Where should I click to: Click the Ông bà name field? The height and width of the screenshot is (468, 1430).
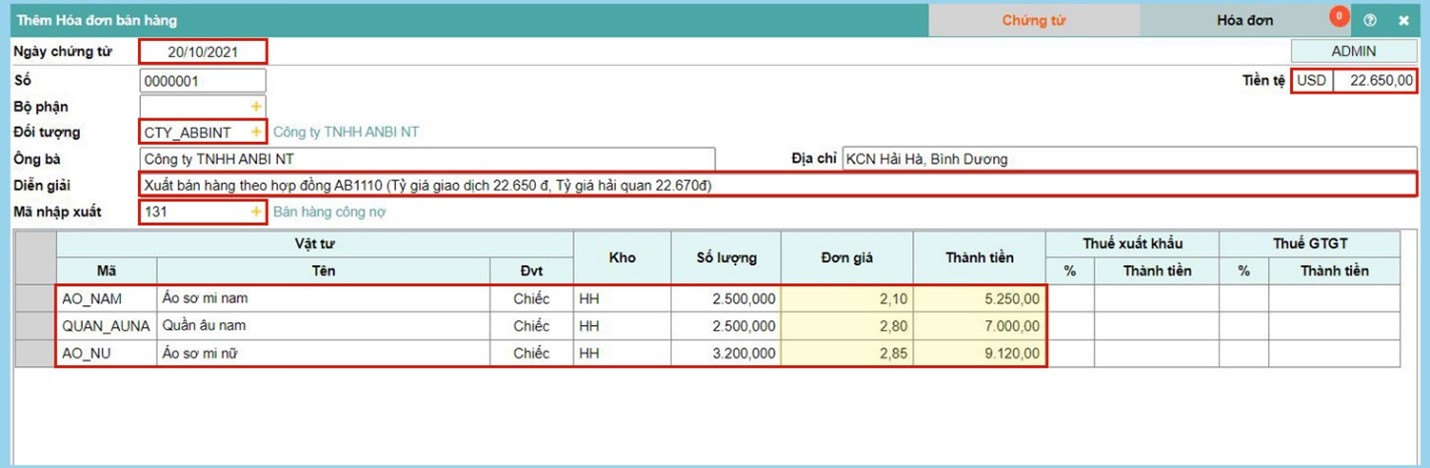point(427,158)
